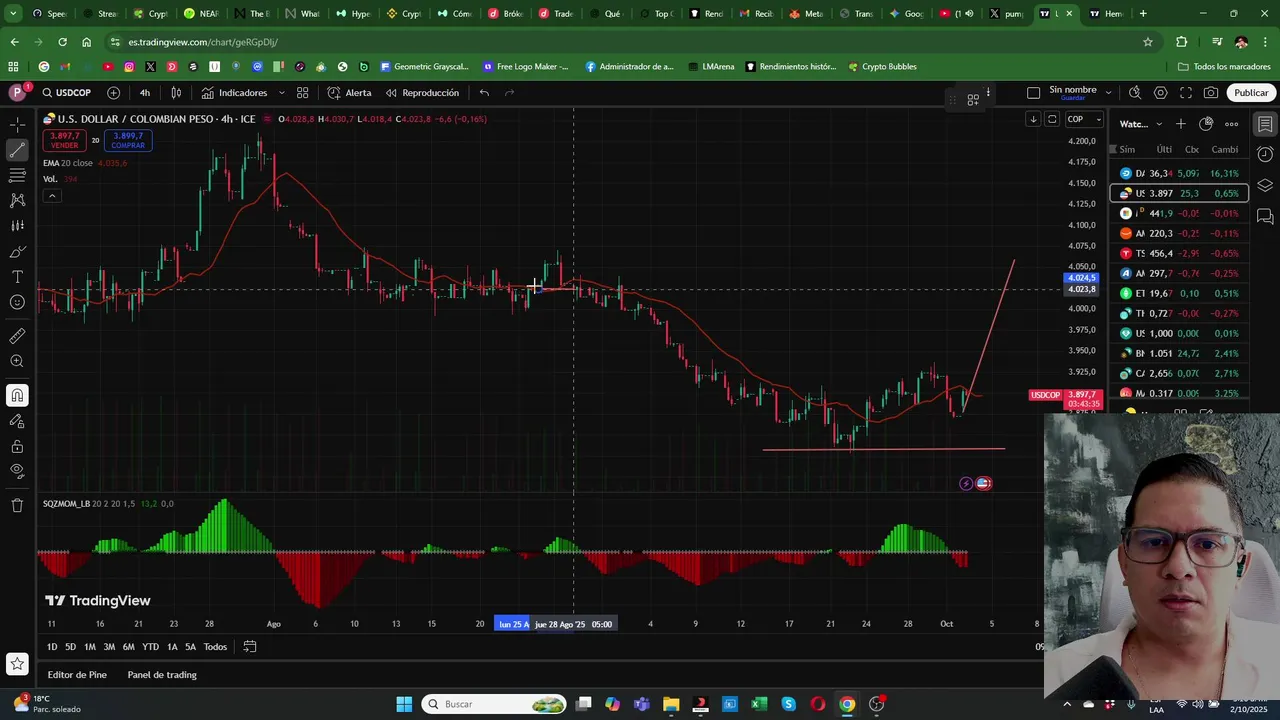This screenshot has height=720, width=1280.
Task: Reload the browser page
Action: pyautogui.click(x=62, y=42)
